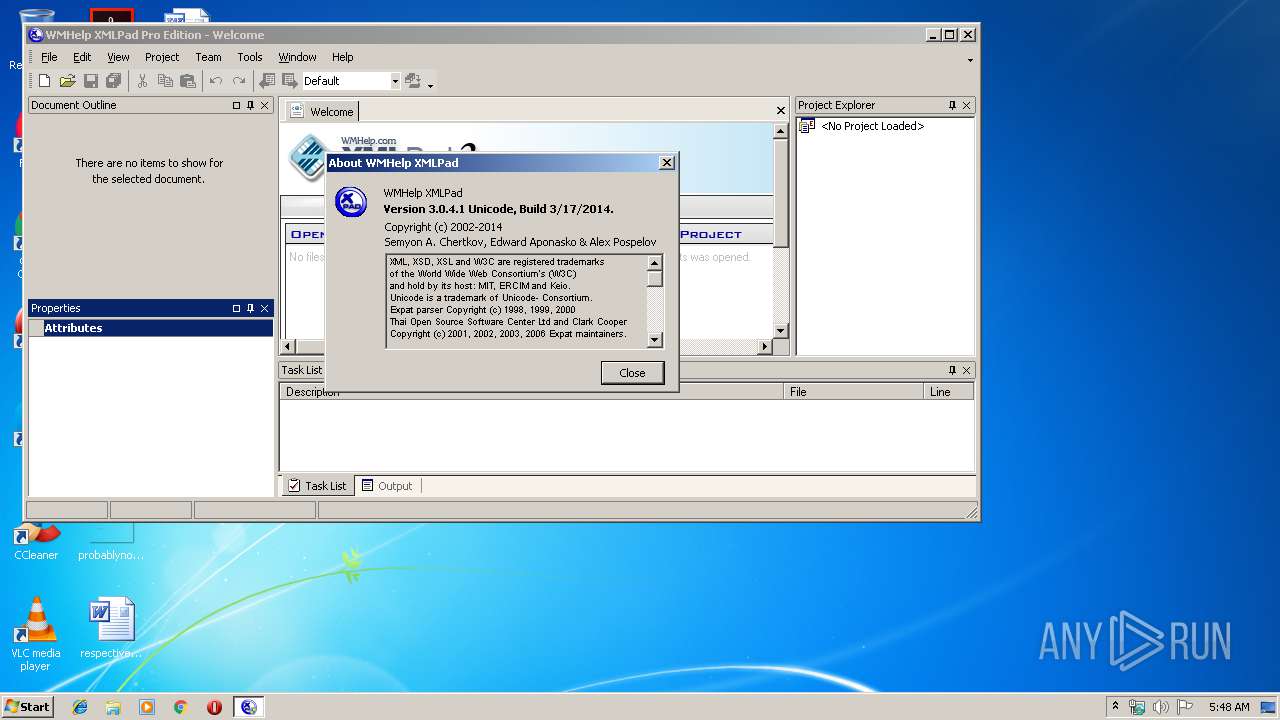Click the Description column header
The image size is (1280, 720).
(532, 392)
